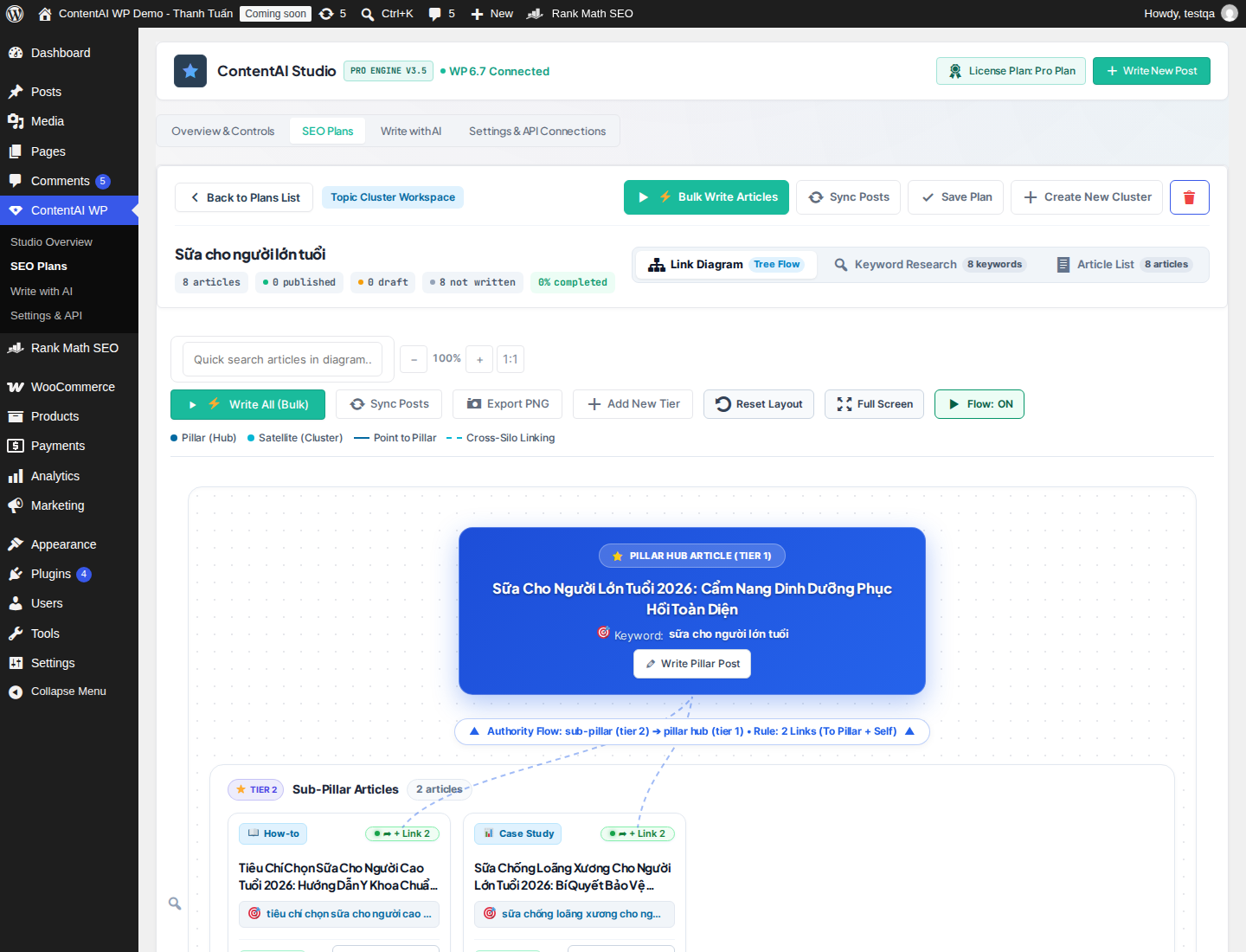This screenshot has width=1246, height=952.
Task: Select the Article List view tab
Action: pos(1124,265)
